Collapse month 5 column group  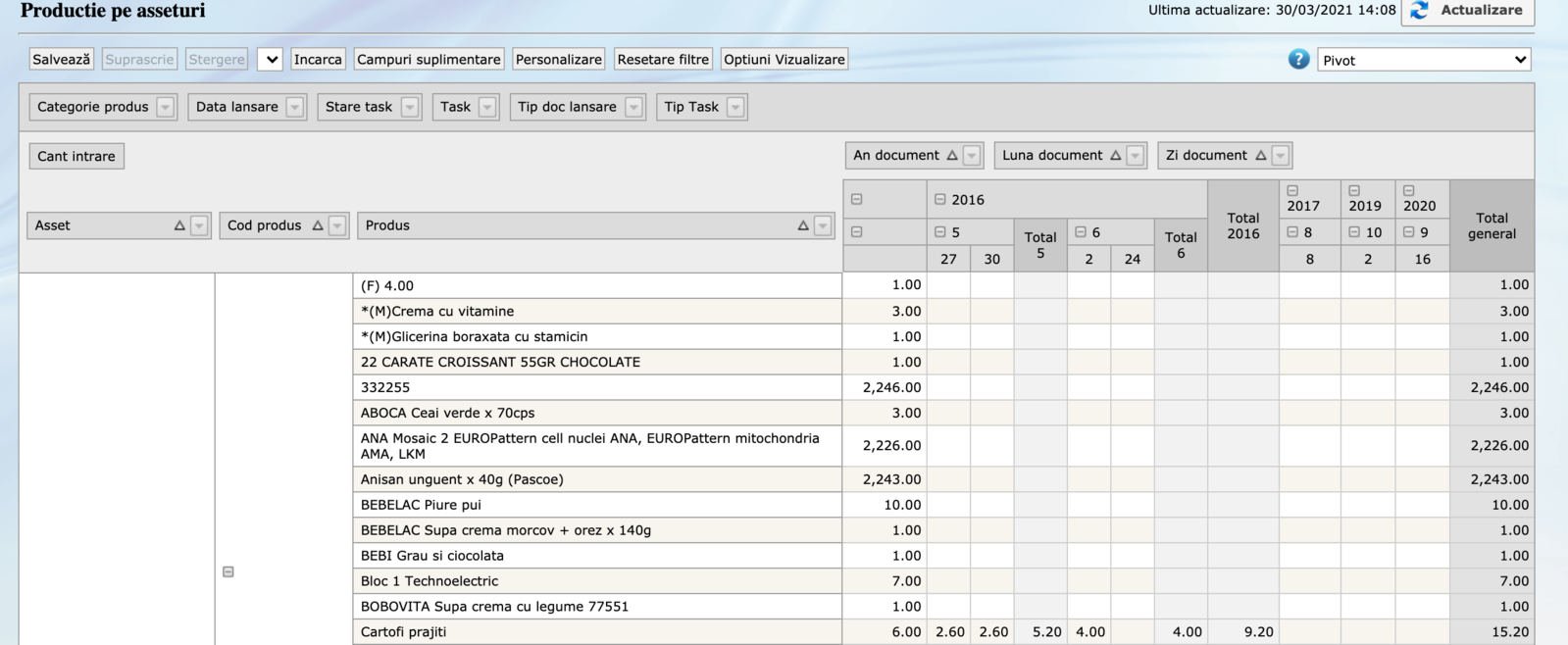point(939,232)
